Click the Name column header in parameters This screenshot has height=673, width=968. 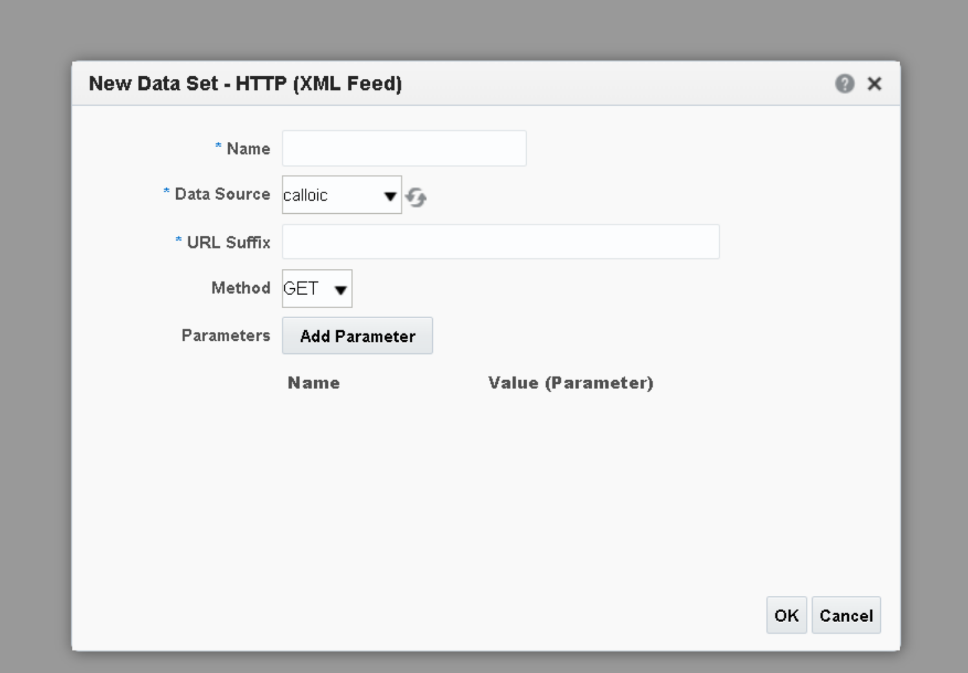(313, 383)
